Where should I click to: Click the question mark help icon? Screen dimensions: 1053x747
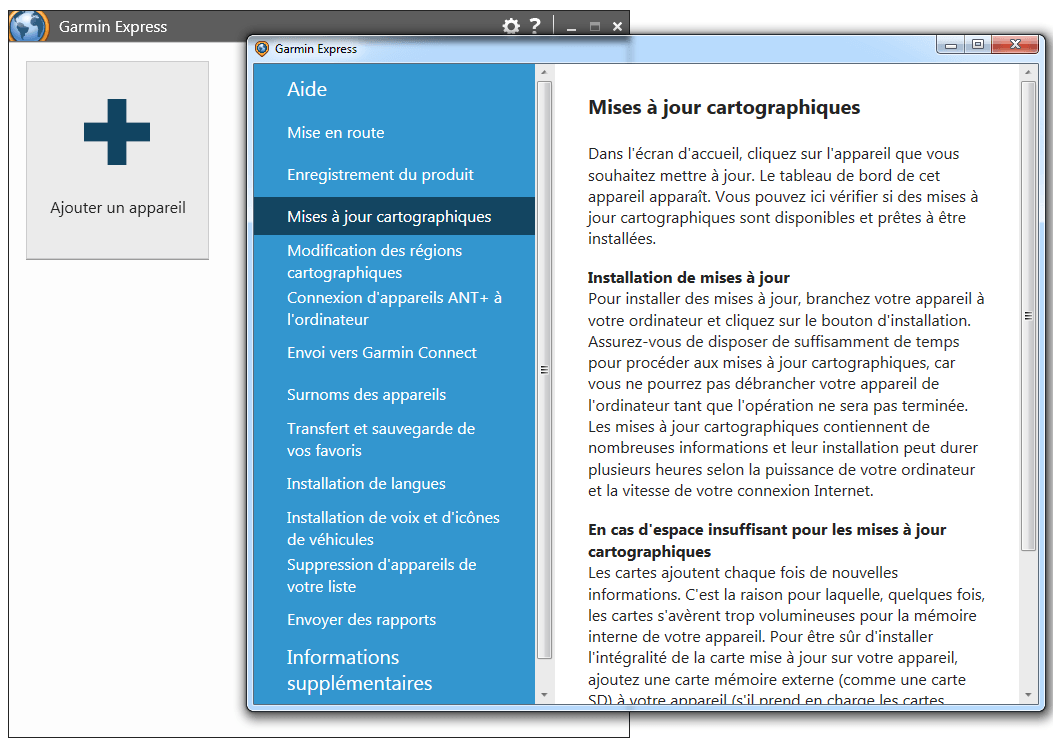point(535,26)
